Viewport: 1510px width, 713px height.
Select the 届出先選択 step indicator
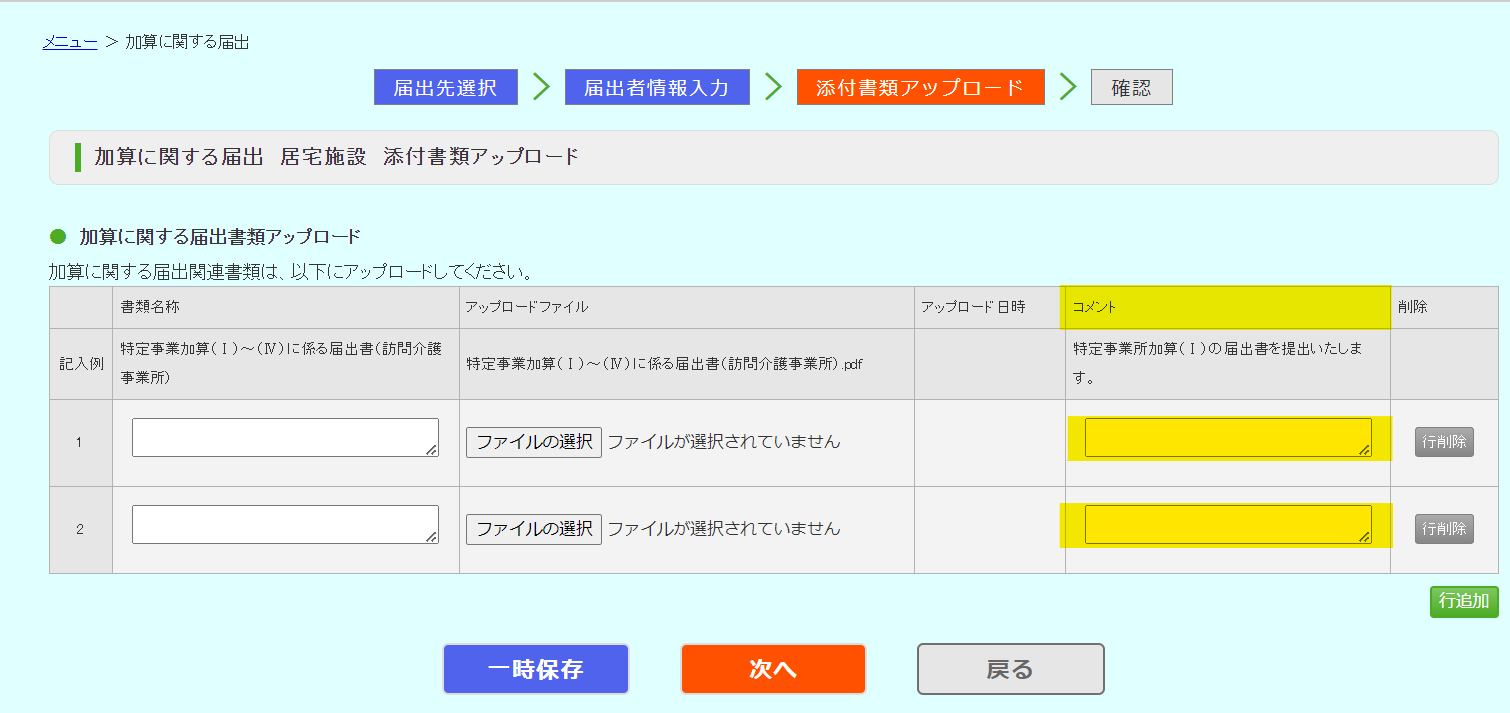(x=445, y=87)
